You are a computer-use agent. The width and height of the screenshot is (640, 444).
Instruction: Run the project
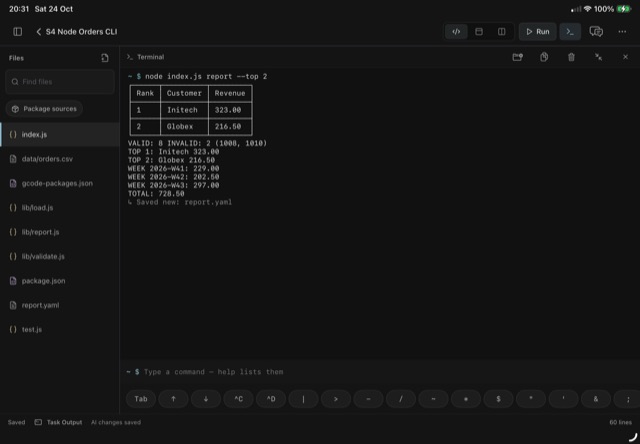click(537, 31)
